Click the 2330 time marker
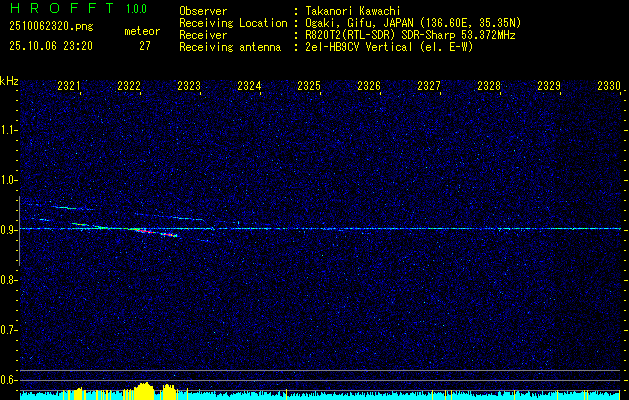This screenshot has height=400, width=629. coord(609,87)
